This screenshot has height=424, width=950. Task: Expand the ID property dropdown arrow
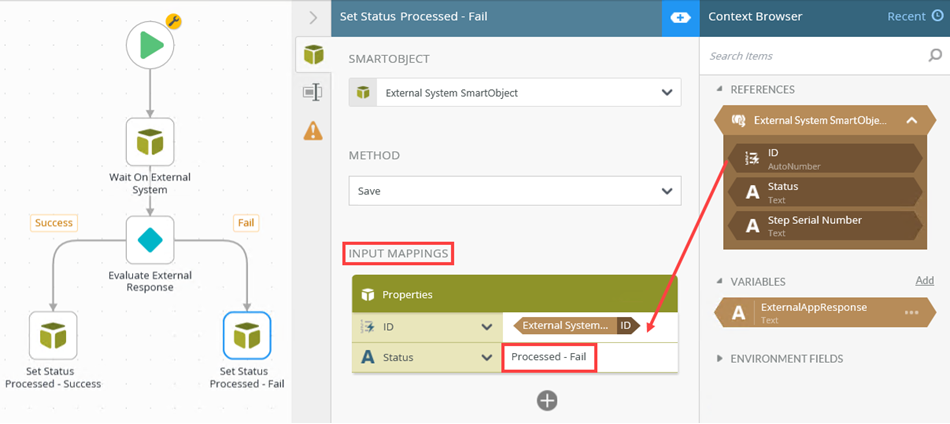(x=487, y=326)
